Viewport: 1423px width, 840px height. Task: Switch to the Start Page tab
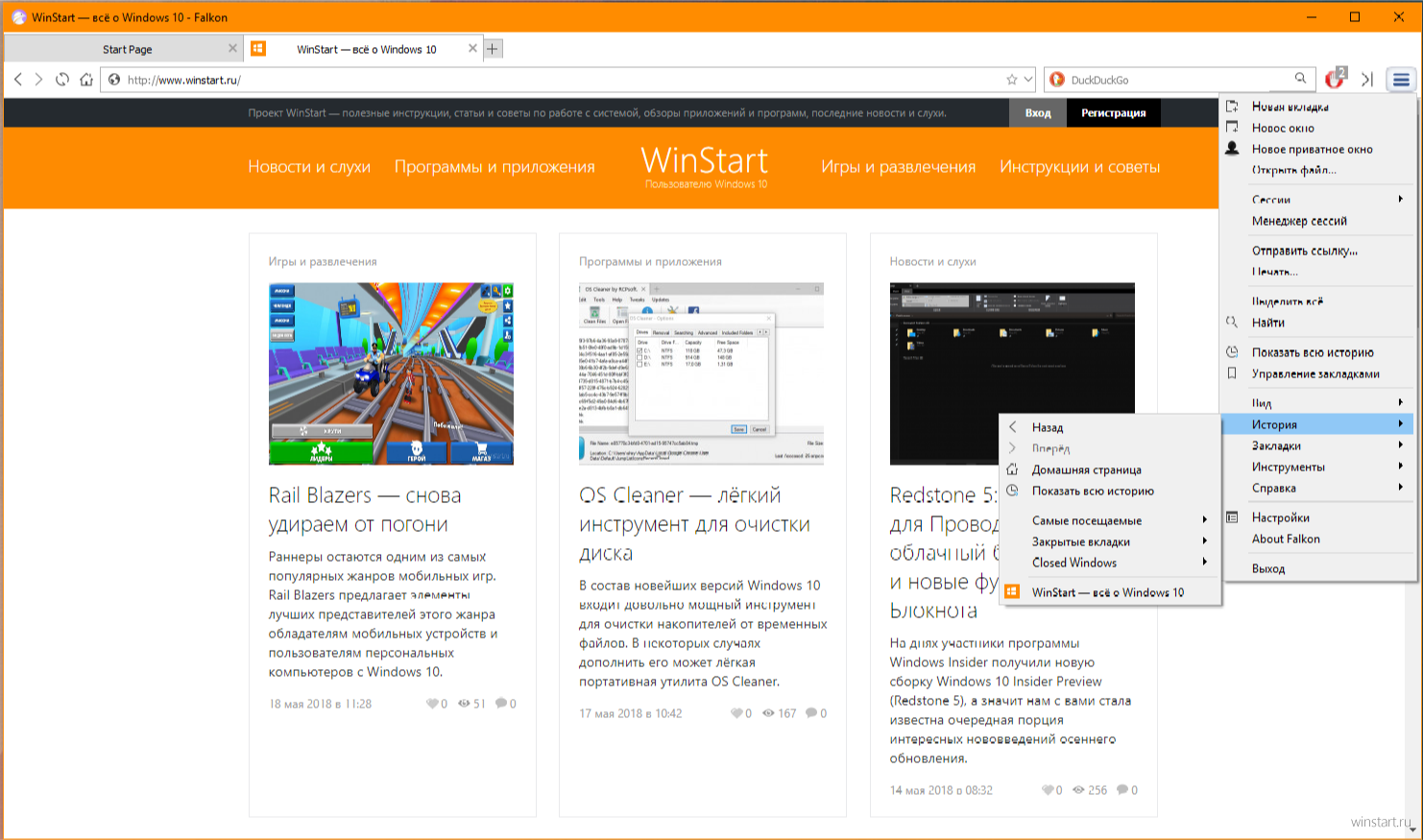point(123,49)
